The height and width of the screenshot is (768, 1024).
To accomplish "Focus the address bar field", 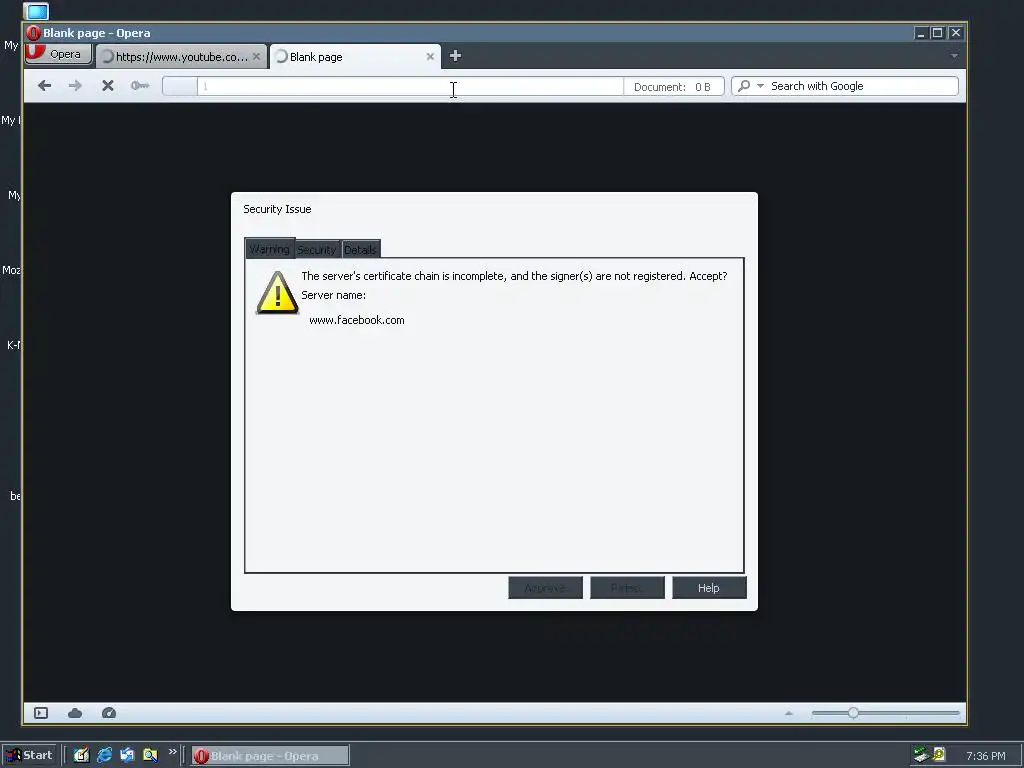I will (x=410, y=86).
